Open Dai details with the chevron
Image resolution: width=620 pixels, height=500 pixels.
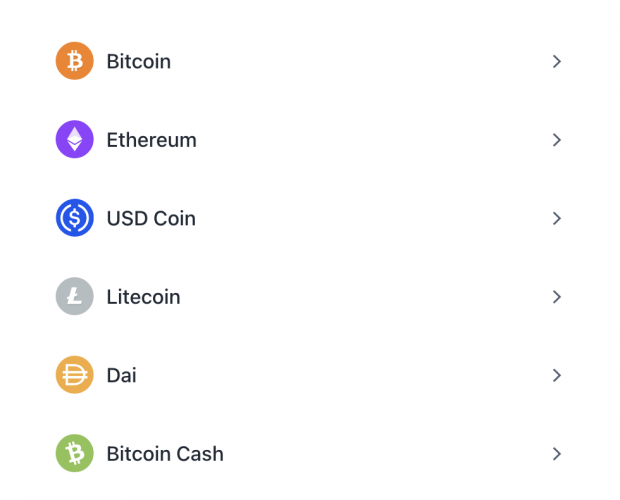pyautogui.click(x=557, y=375)
